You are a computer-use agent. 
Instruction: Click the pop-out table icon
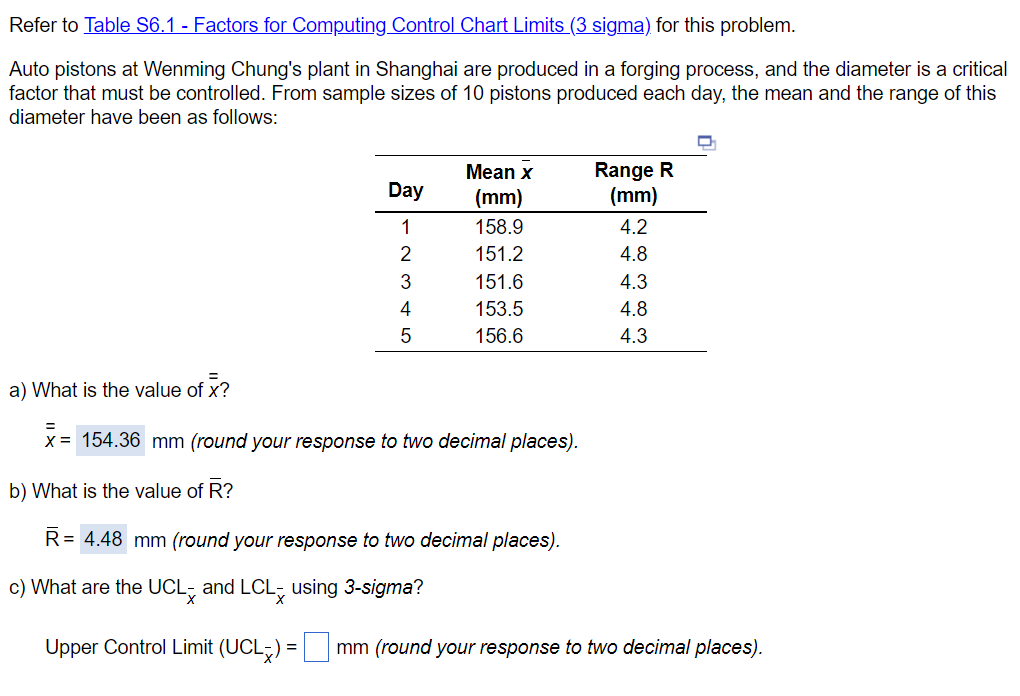[707, 143]
